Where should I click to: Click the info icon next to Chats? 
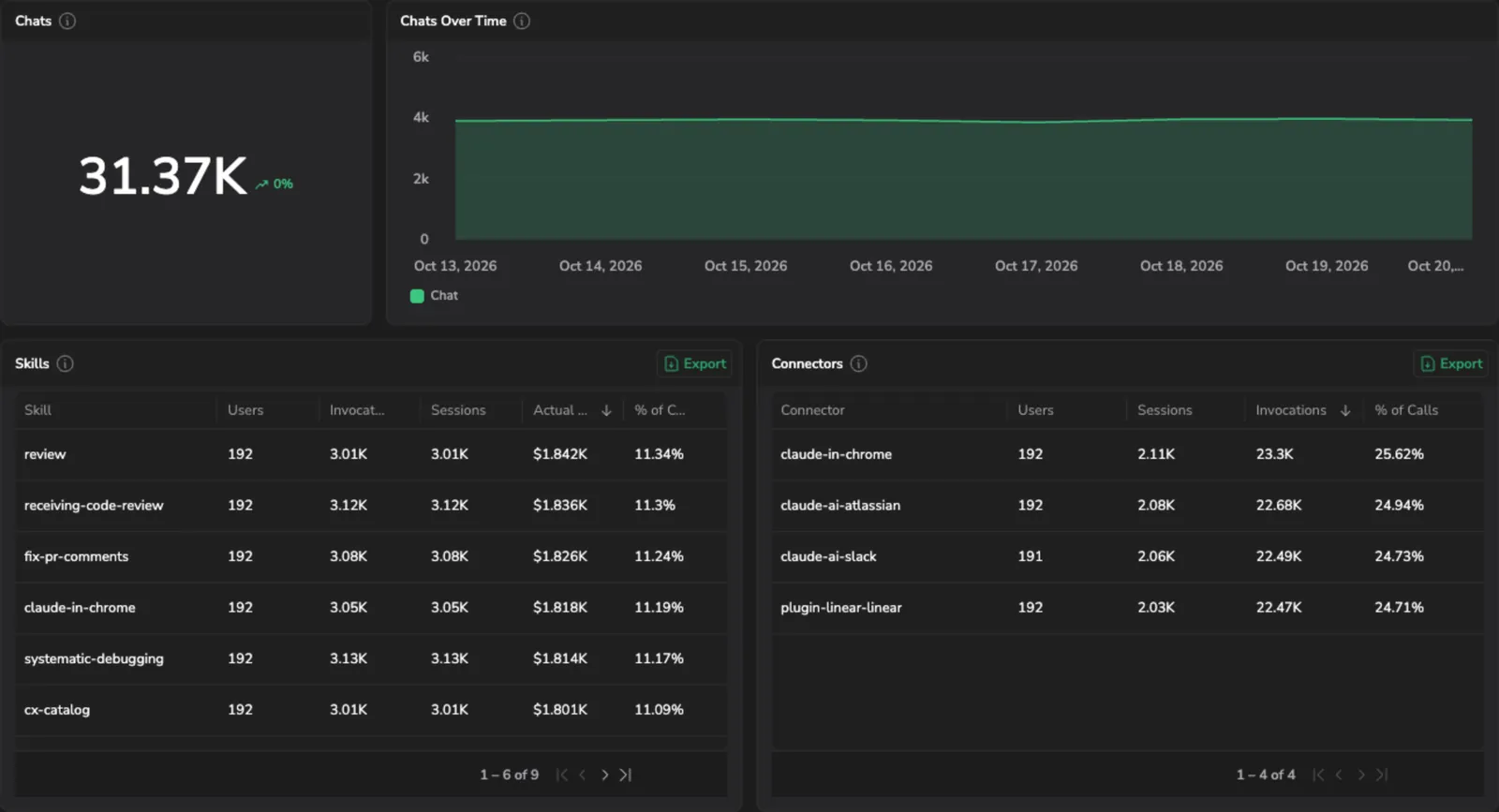[x=67, y=21]
